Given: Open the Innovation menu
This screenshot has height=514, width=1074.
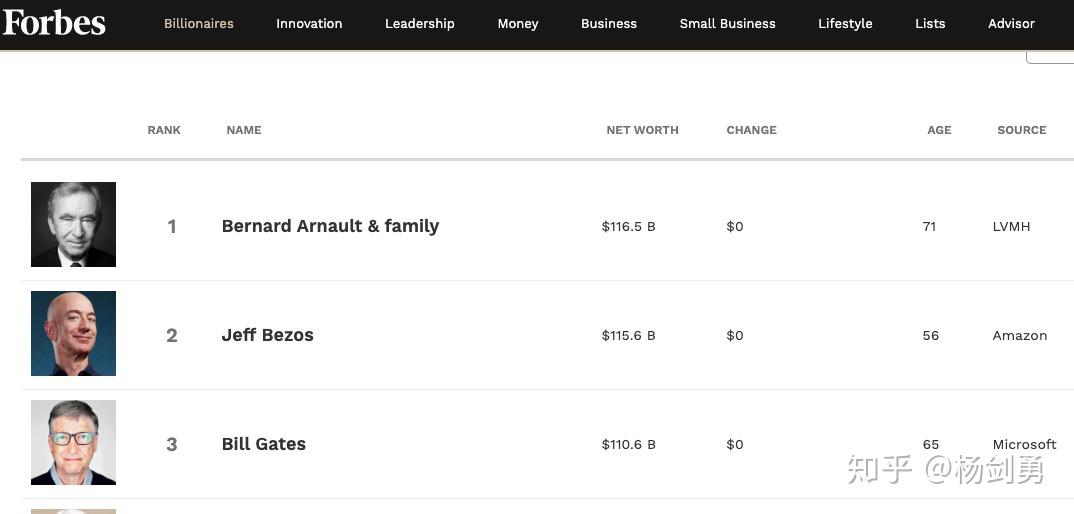Looking at the screenshot, I should point(309,23).
